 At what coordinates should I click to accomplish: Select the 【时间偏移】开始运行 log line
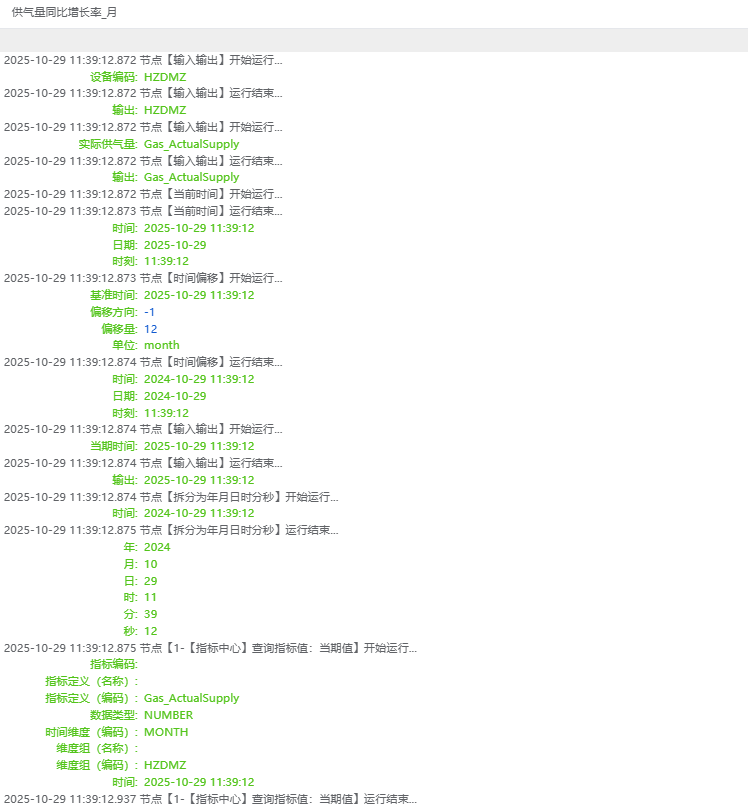(143, 278)
